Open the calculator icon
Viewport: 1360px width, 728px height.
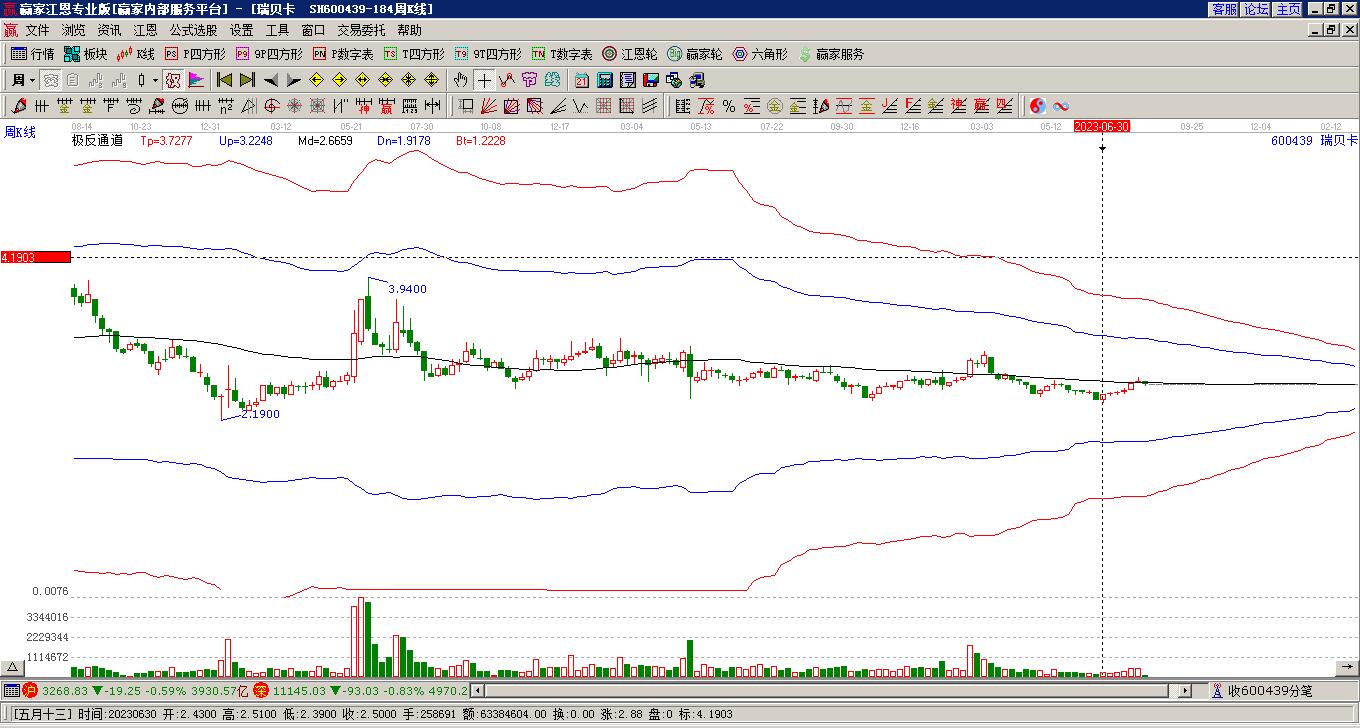click(605, 80)
